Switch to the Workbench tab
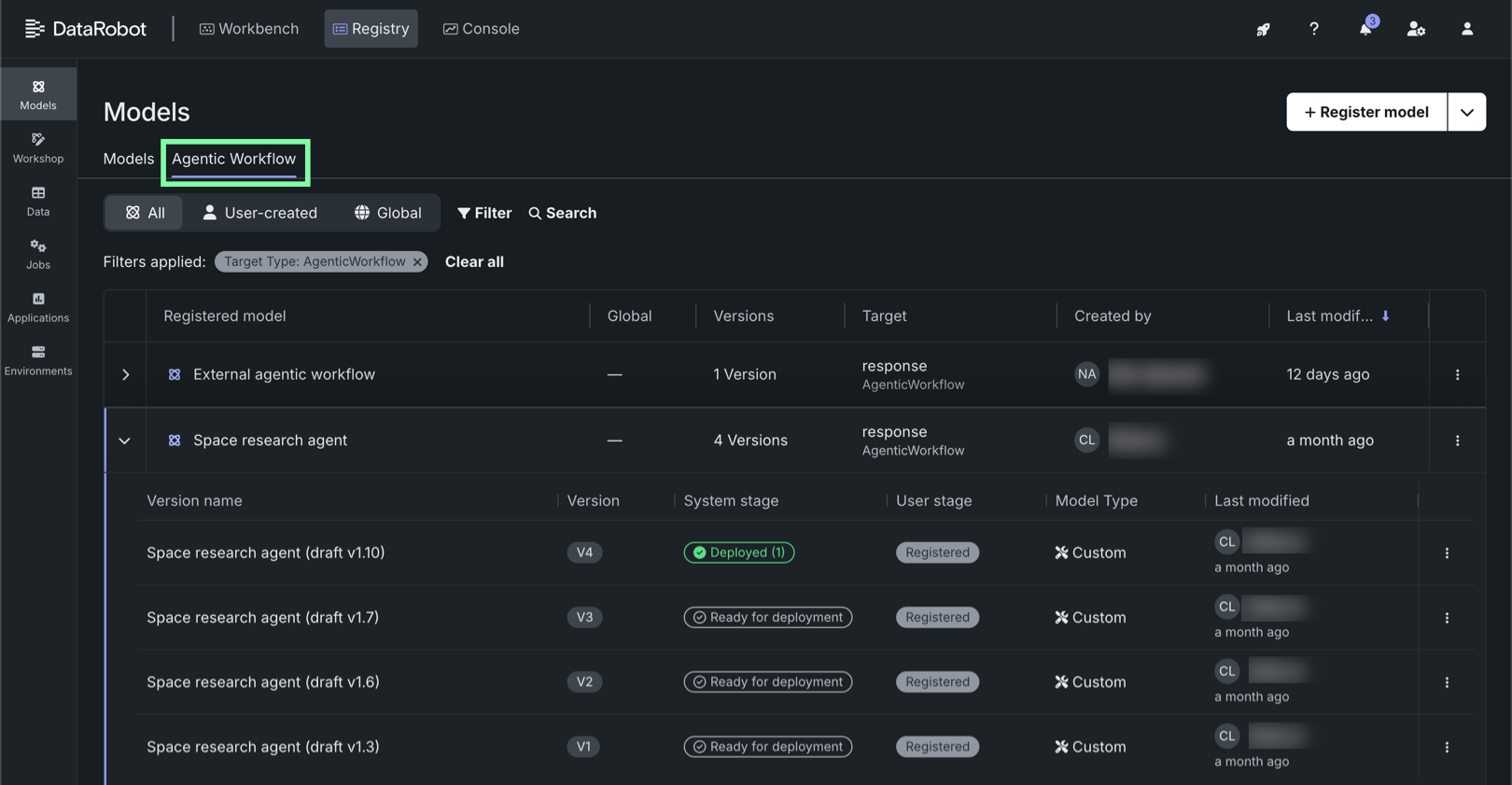The image size is (1512, 785). 249,29
